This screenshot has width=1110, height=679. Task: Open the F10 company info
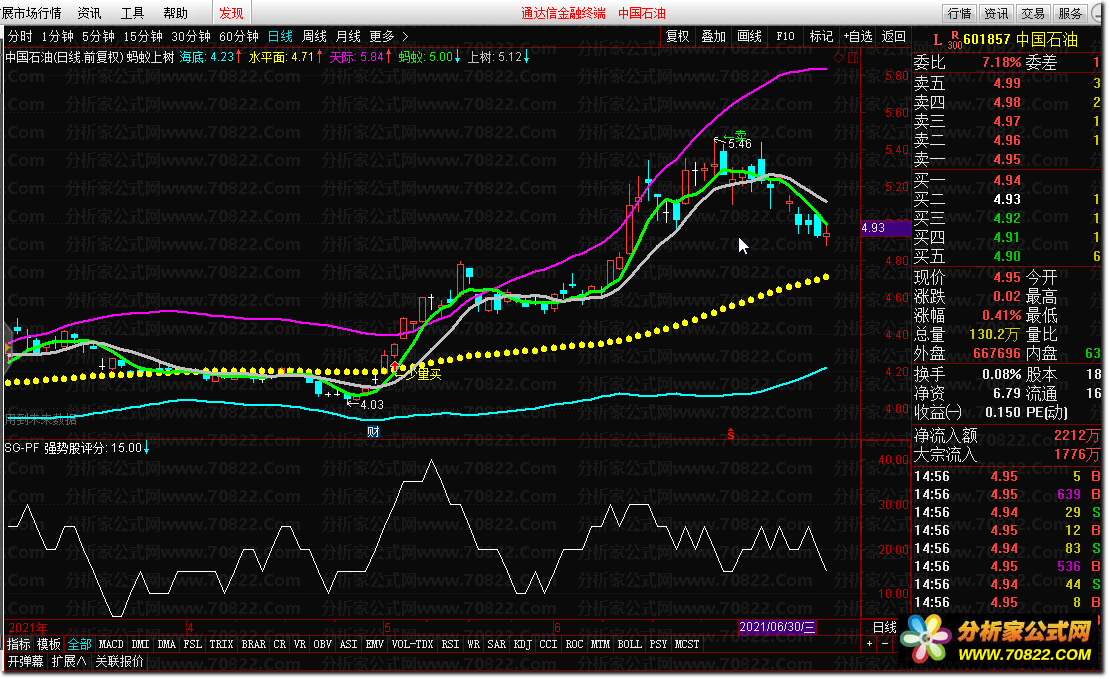pos(786,36)
